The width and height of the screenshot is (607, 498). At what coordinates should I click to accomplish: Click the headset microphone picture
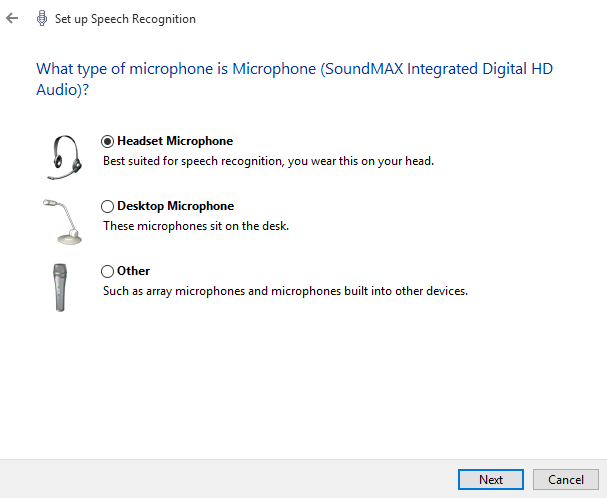[x=64, y=157]
